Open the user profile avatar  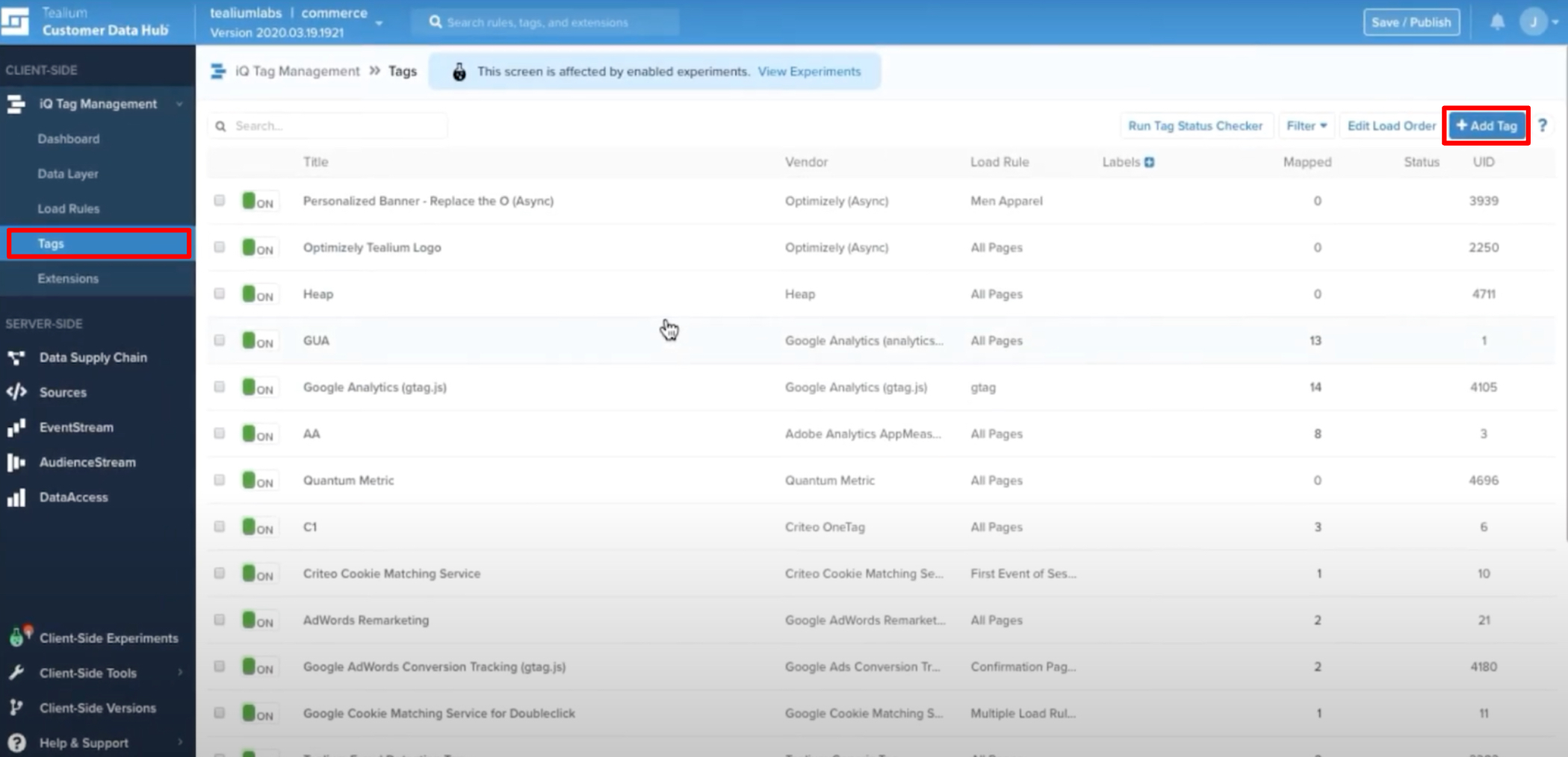[x=1533, y=22]
